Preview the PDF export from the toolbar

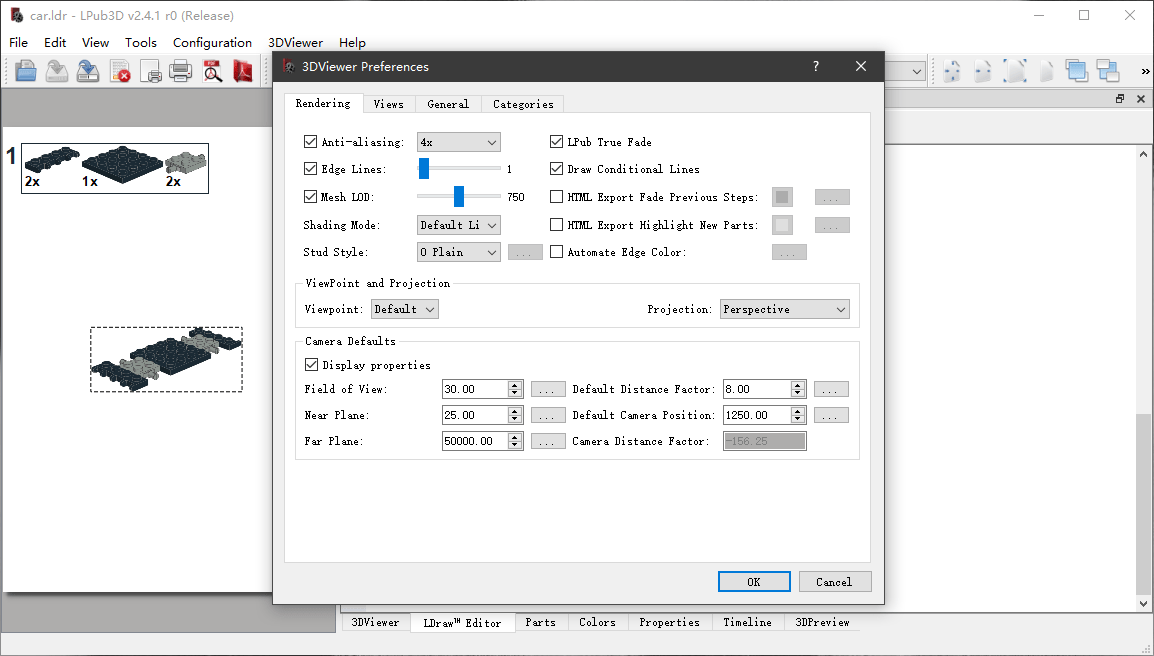point(212,71)
